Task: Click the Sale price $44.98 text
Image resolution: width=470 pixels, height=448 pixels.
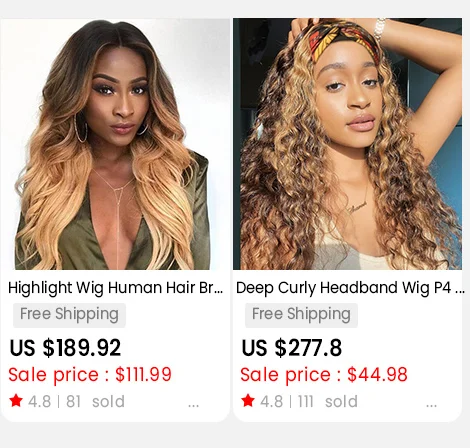Action: [324, 375]
